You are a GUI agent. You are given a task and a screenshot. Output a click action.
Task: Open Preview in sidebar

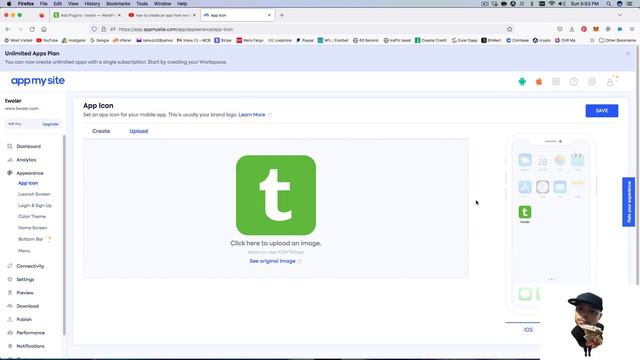(x=25, y=293)
